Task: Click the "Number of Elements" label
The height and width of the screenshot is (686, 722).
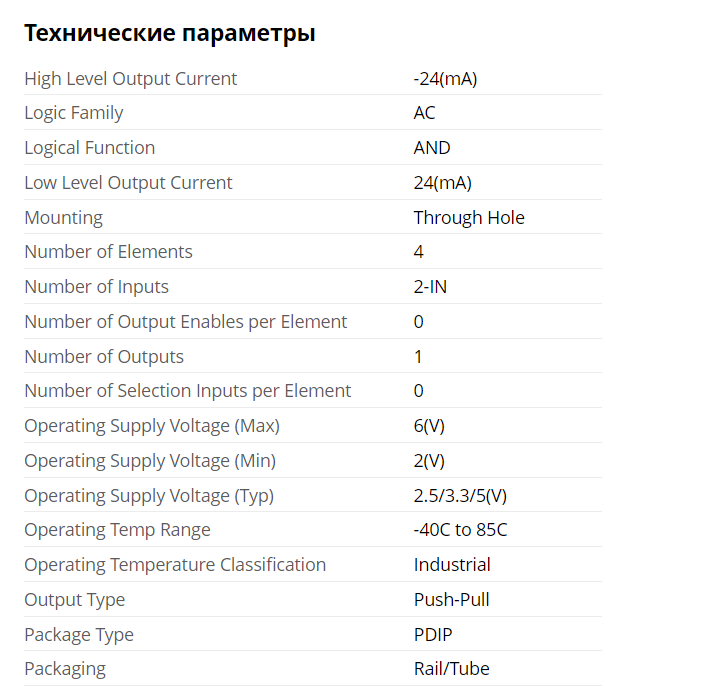Action: (108, 252)
